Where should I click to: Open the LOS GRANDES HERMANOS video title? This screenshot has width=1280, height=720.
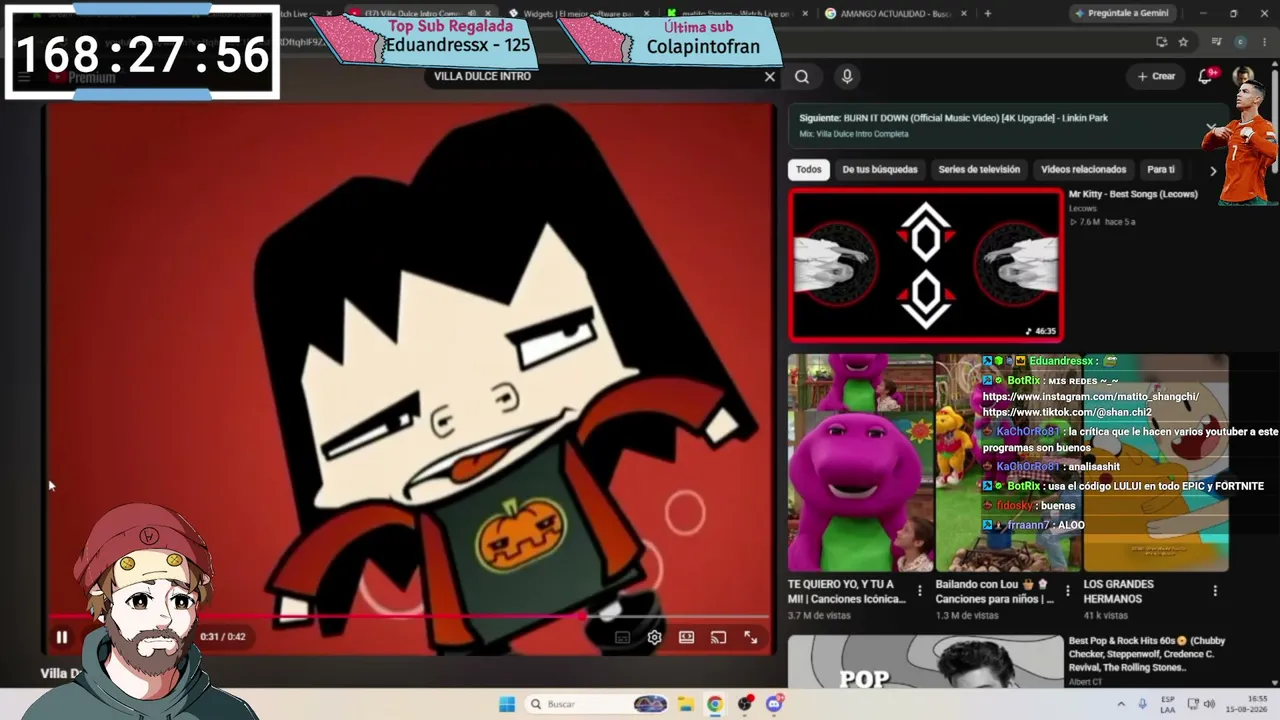1119,591
